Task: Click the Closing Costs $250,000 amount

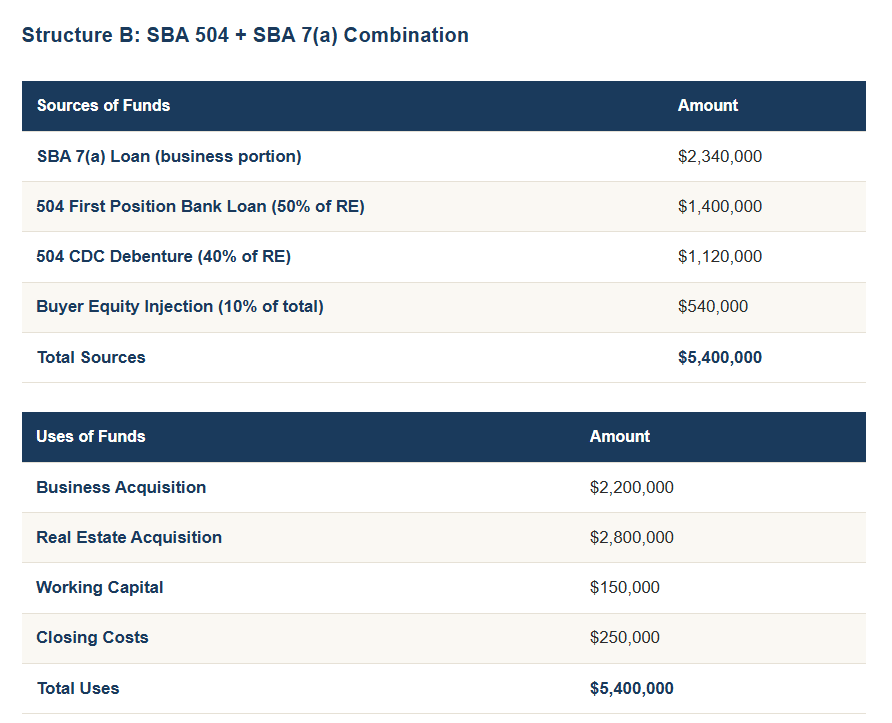Action: (625, 637)
